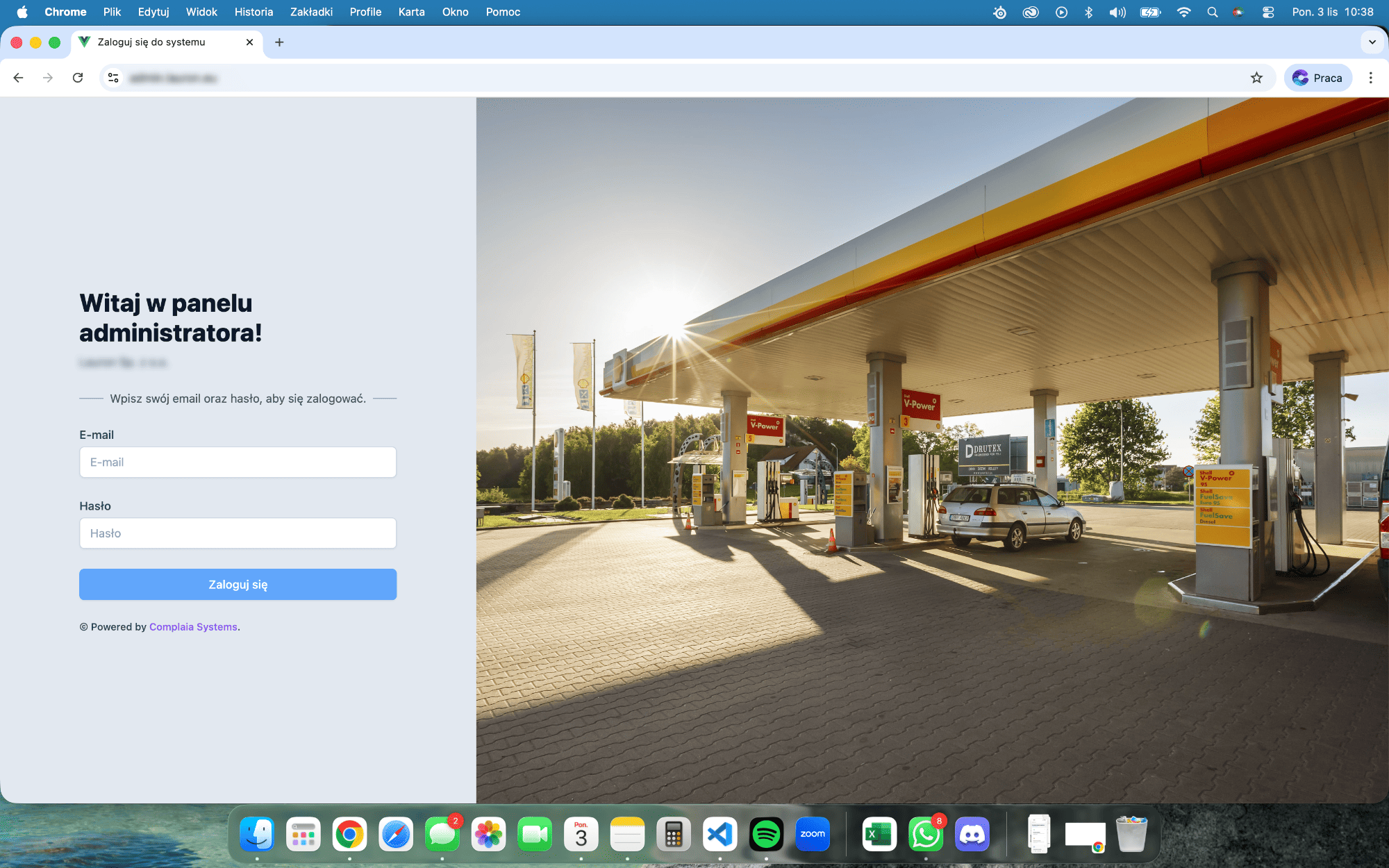Follow the Complaia Systems link
Image resolution: width=1389 pixels, height=868 pixels.
193,626
